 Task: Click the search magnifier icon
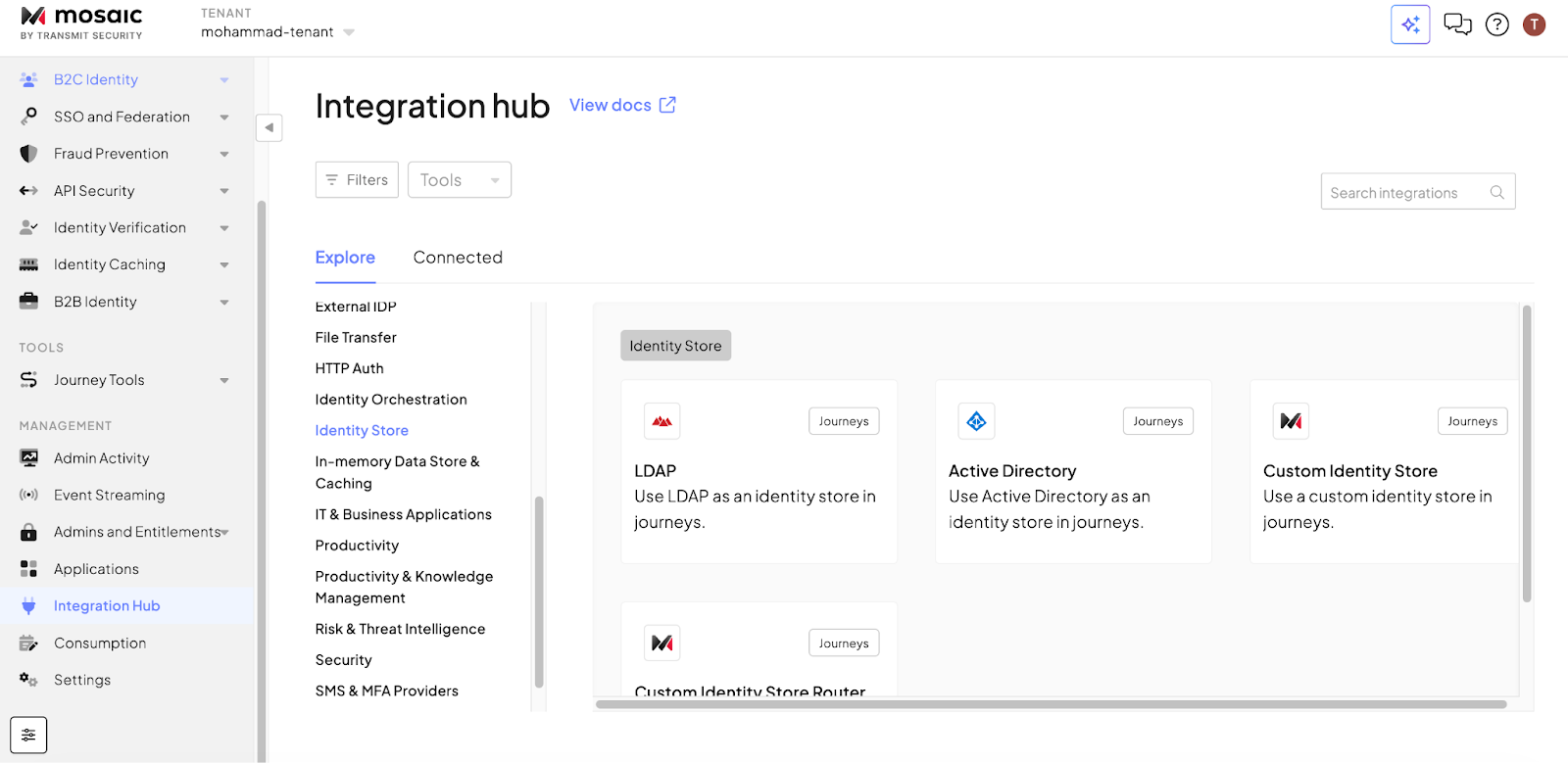(x=1496, y=192)
